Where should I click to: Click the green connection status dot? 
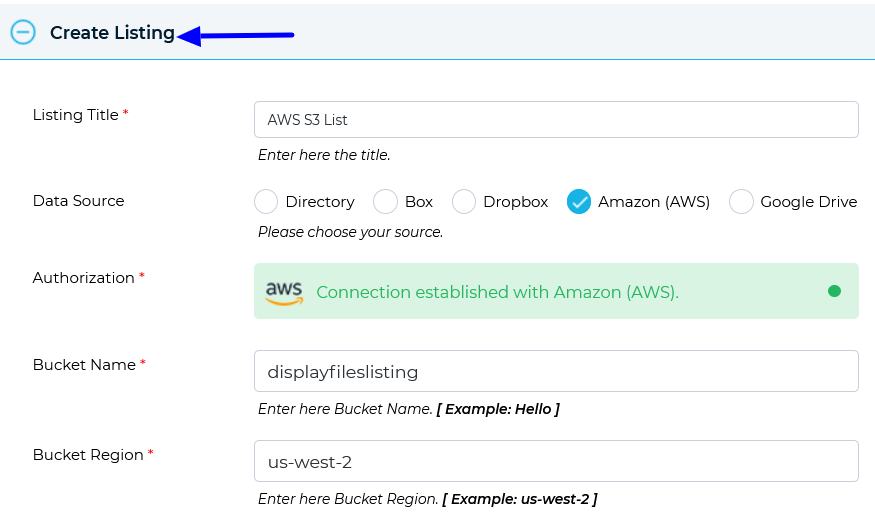pos(834,291)
